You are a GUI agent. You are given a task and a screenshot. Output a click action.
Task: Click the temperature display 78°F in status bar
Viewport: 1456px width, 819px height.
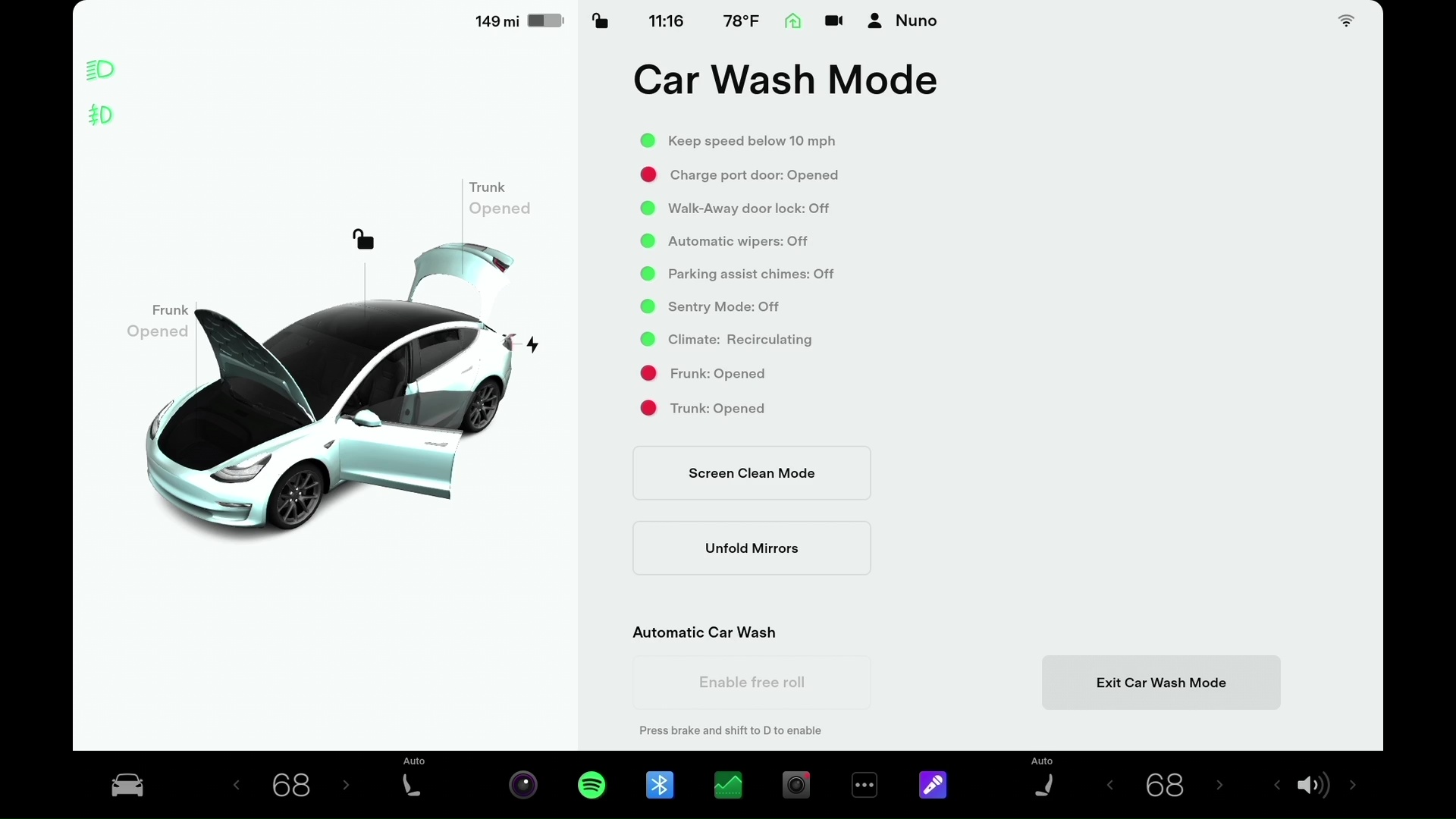click(x=740, y=20)
